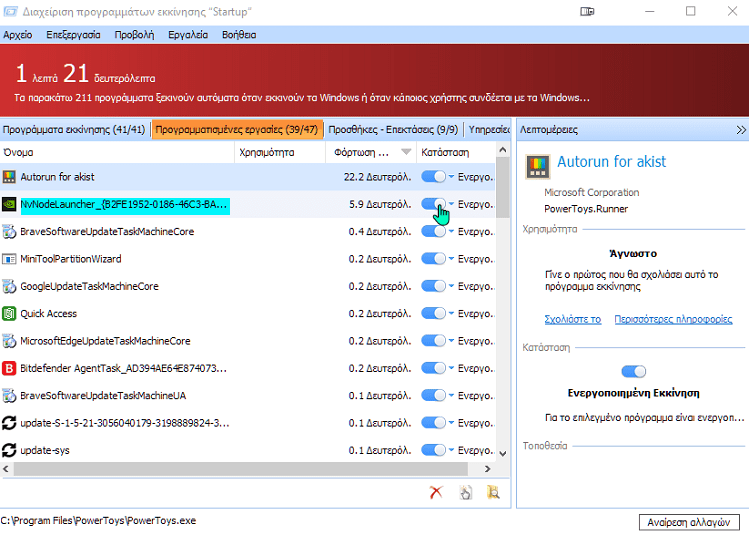Click the red Bitdefender AgentTask icon
This screenshot has height=535, width=749.
point(9,368)
